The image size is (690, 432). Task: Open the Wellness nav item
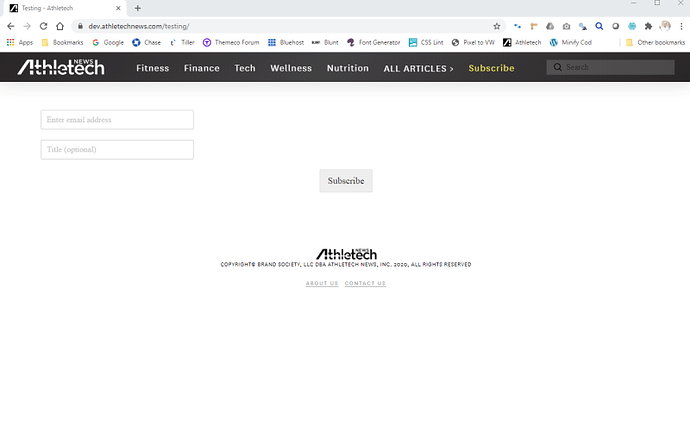tap(291, 68)
